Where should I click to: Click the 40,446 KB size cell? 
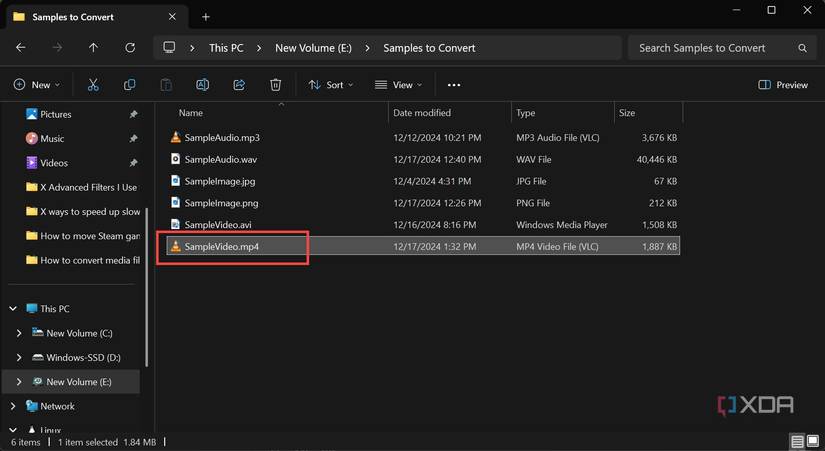(x=657, y=159)
